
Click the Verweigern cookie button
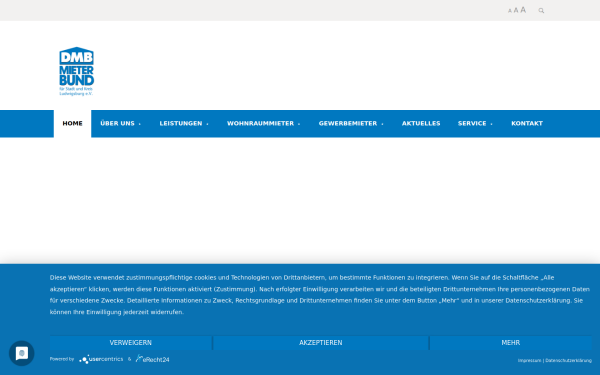(130, 343)
